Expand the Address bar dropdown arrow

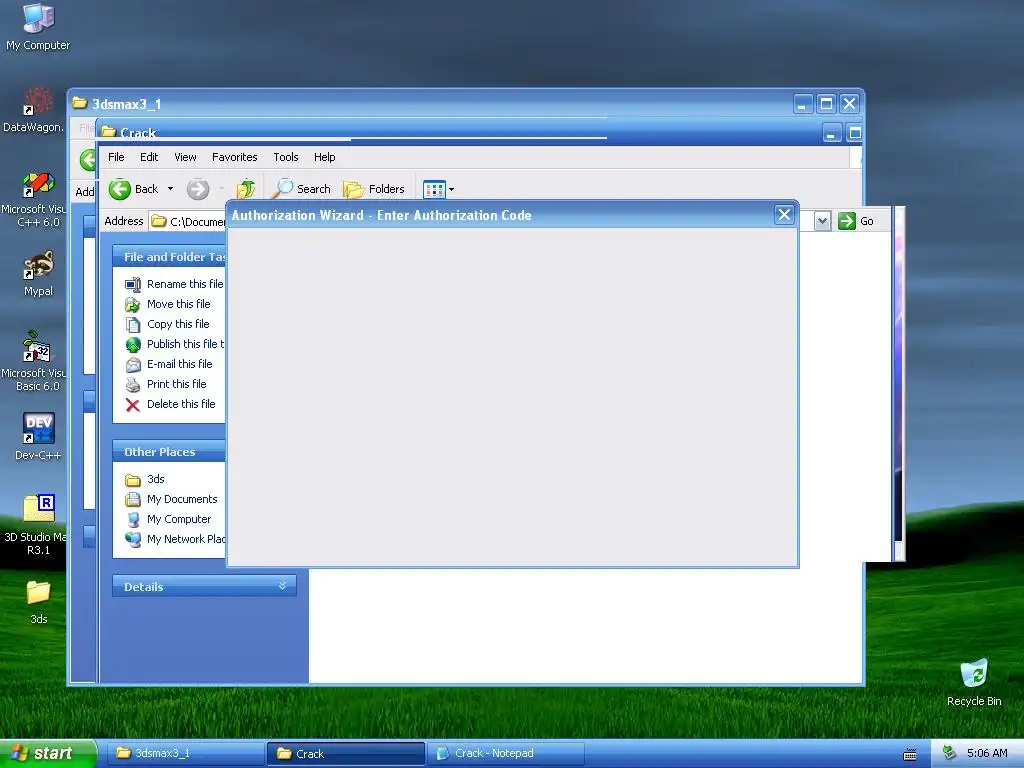(822, 221)
